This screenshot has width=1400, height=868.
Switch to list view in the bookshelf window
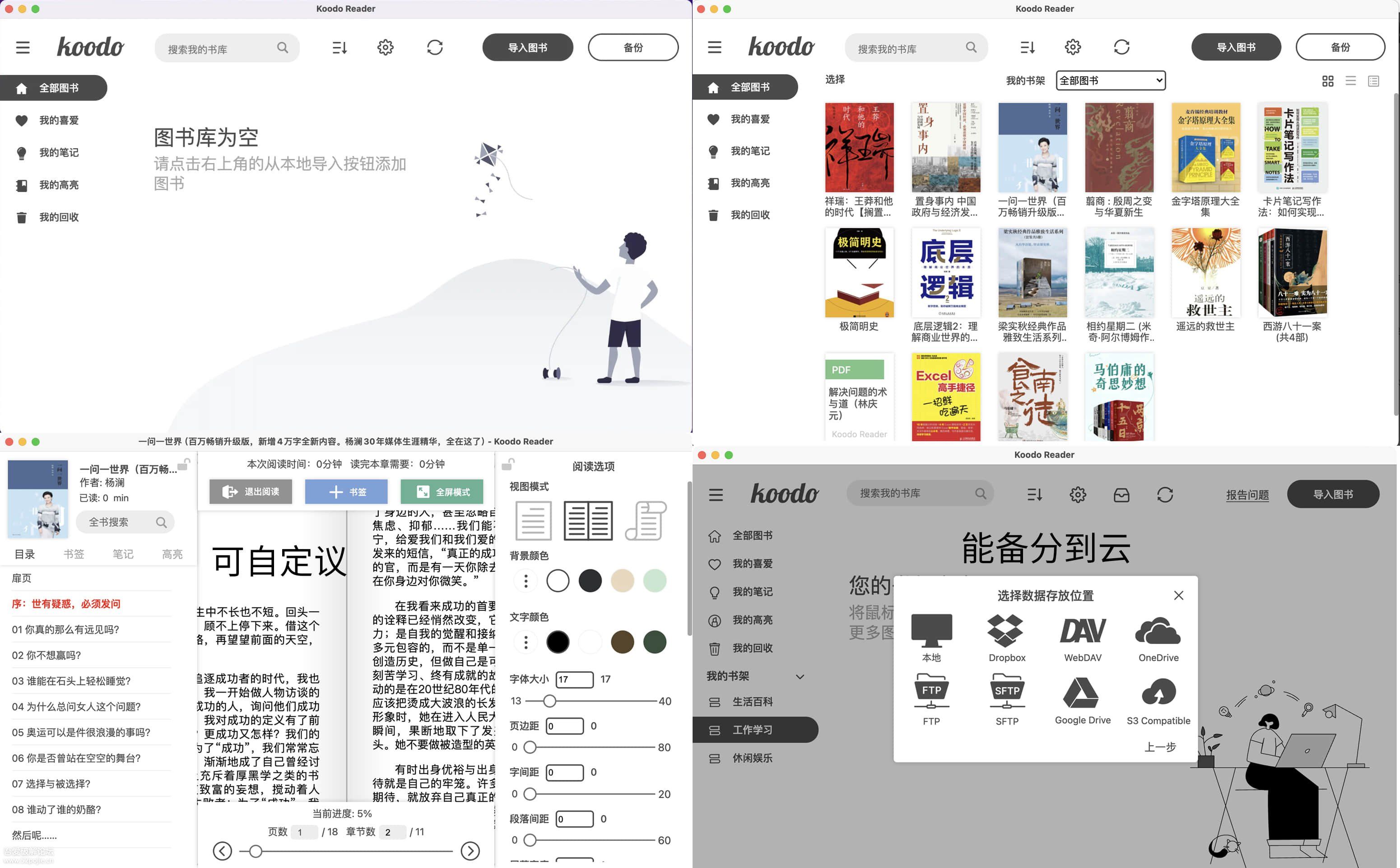[x=1351, y=81]
